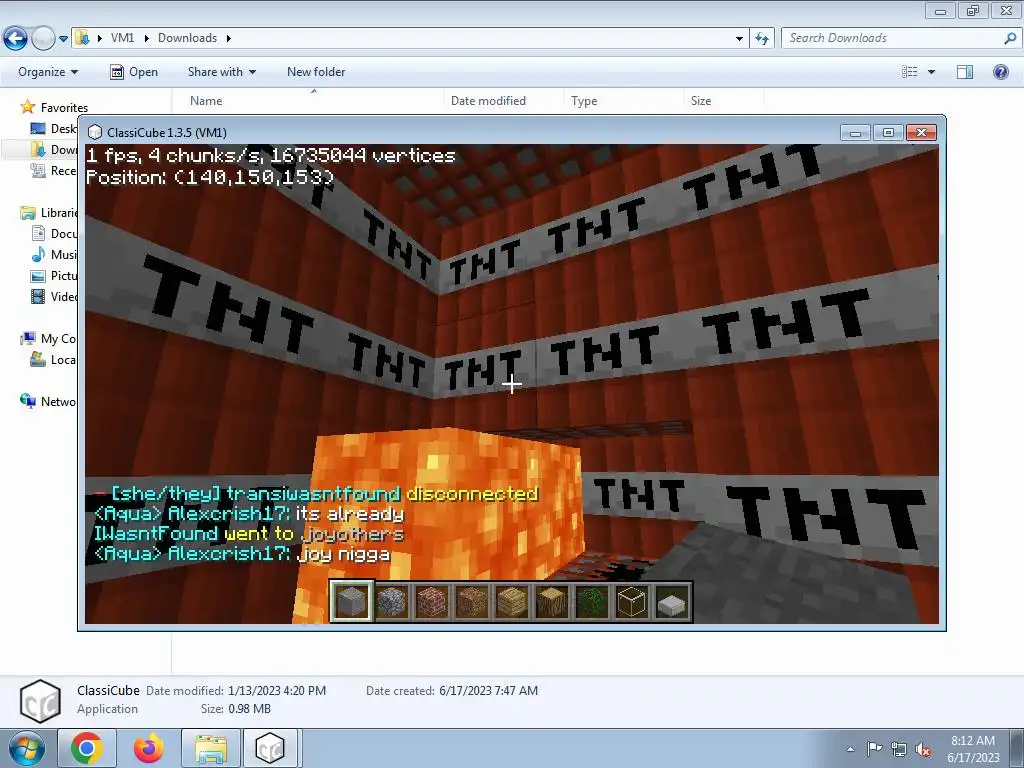Open Action Center flag icon

874,749
